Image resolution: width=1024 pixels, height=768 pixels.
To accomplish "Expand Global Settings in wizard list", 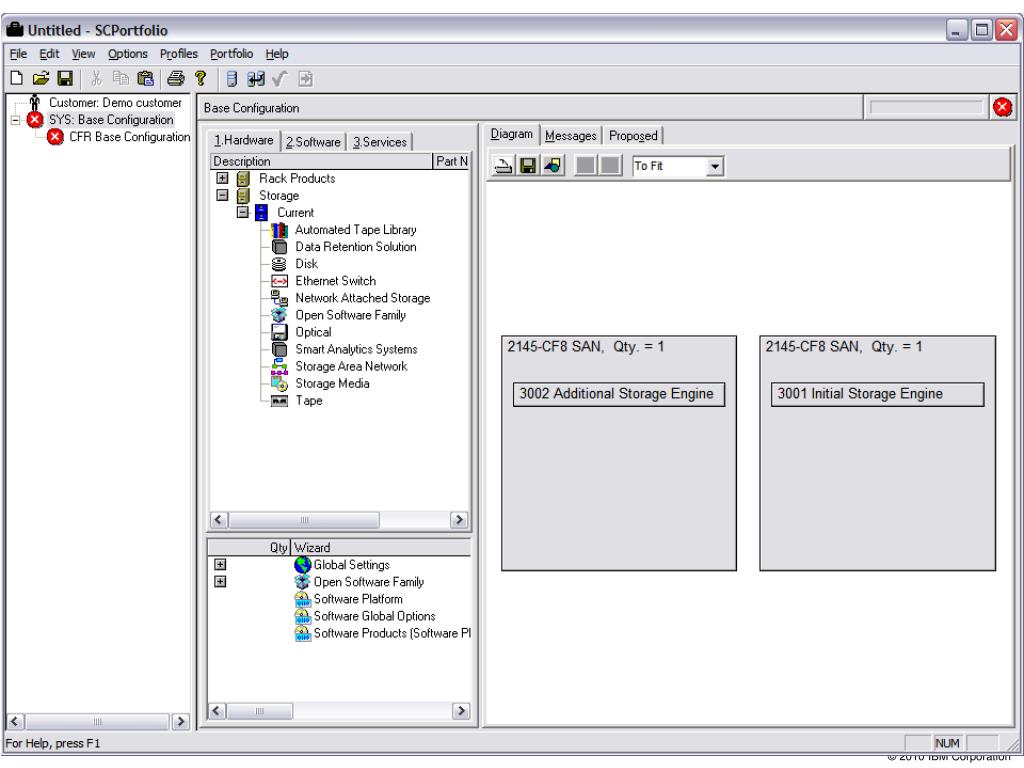I will pyautogui.click(x=220, y=564).
